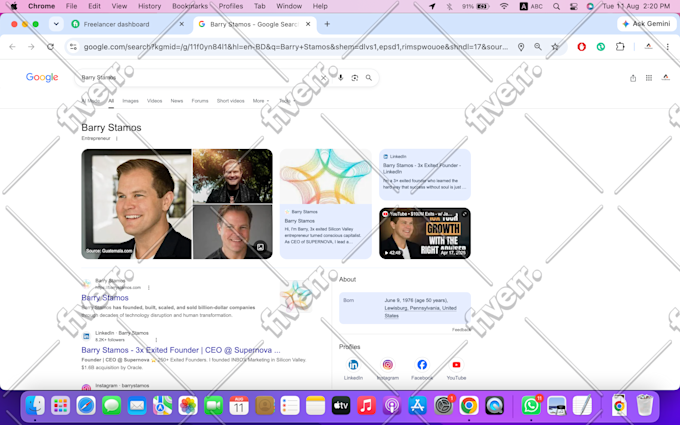Select the Forums search tab
This screenshot has height=425, width=680.
200,101
